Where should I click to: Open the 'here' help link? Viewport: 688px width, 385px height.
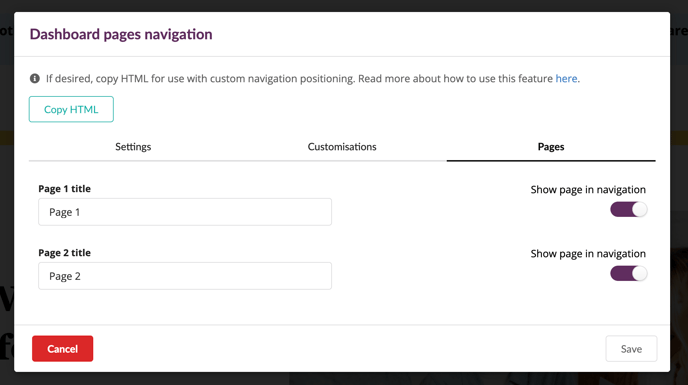566,79
